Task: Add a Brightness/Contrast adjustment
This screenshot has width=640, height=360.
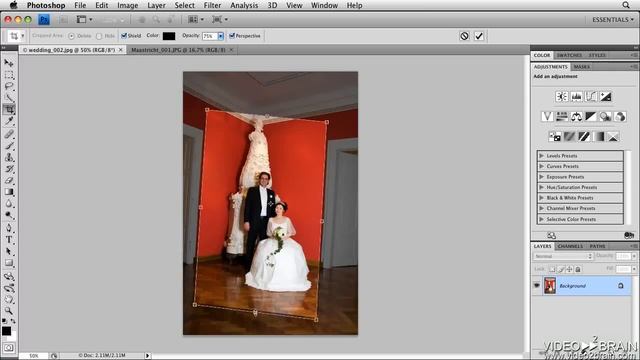Action: (562, 97)
